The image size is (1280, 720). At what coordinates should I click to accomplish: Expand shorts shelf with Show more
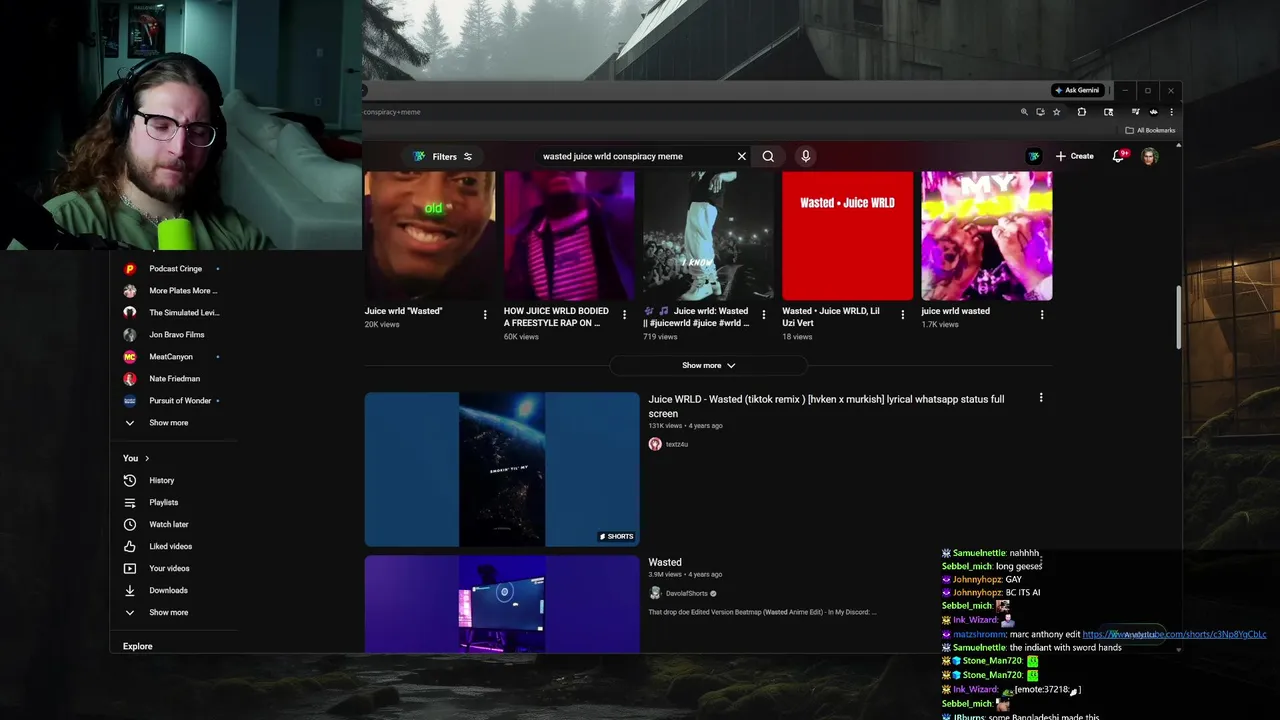coord(709,365)
